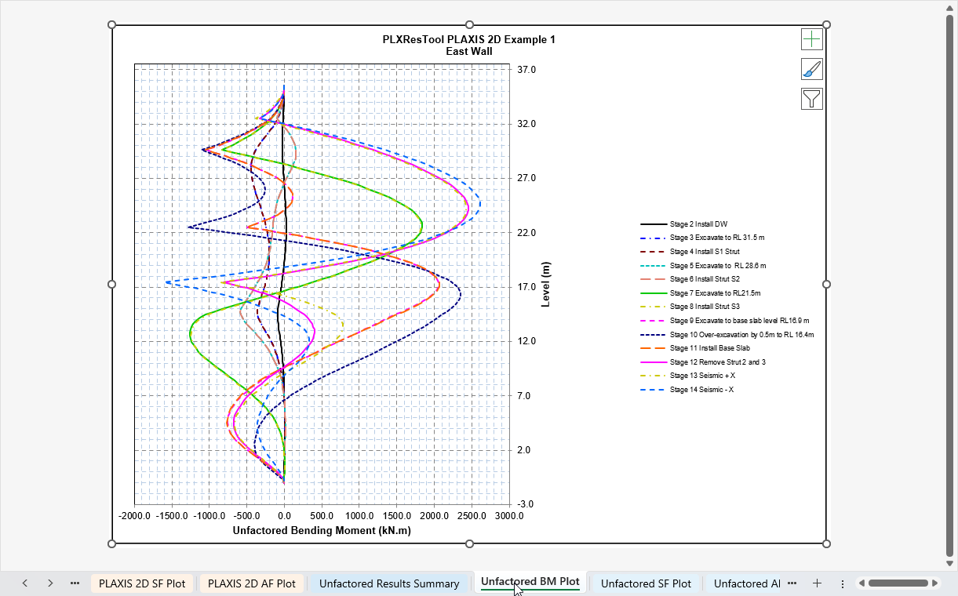
Task: Click the chart title PLXResTool PLAXIS 2D Example 1
Action: pyautogui.click(x=469, y=40)
